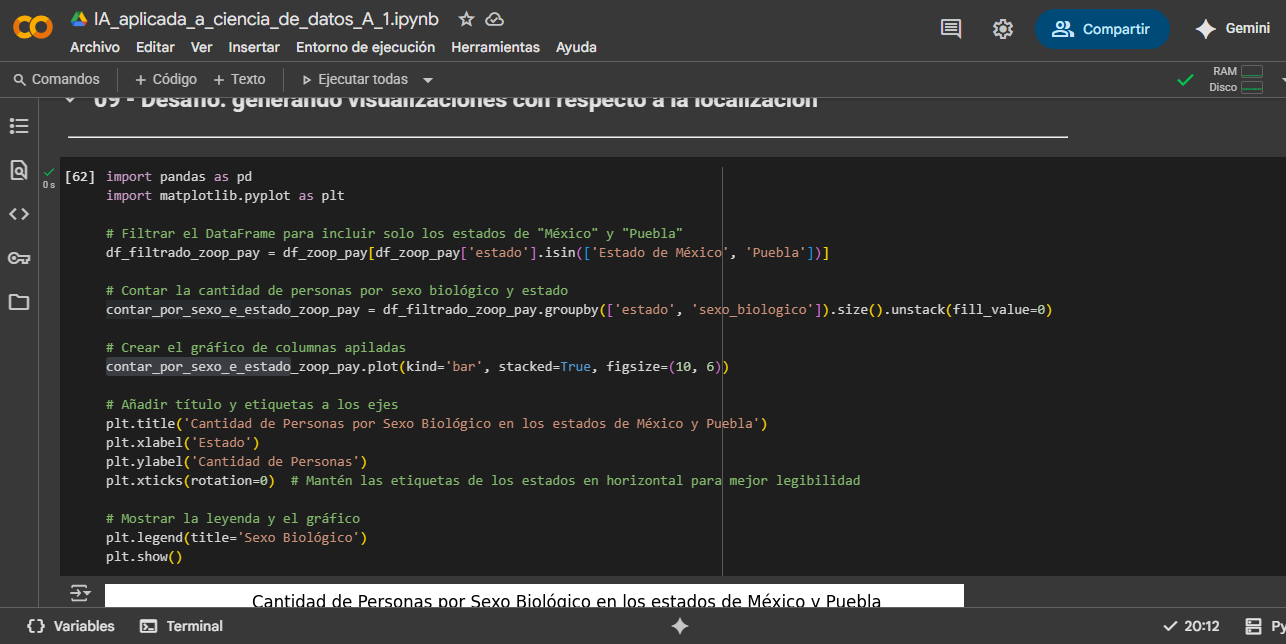Click the plt.xlabel('Estado') line
This screenshot has height=644, width=1286.
(x=183, y=442)
